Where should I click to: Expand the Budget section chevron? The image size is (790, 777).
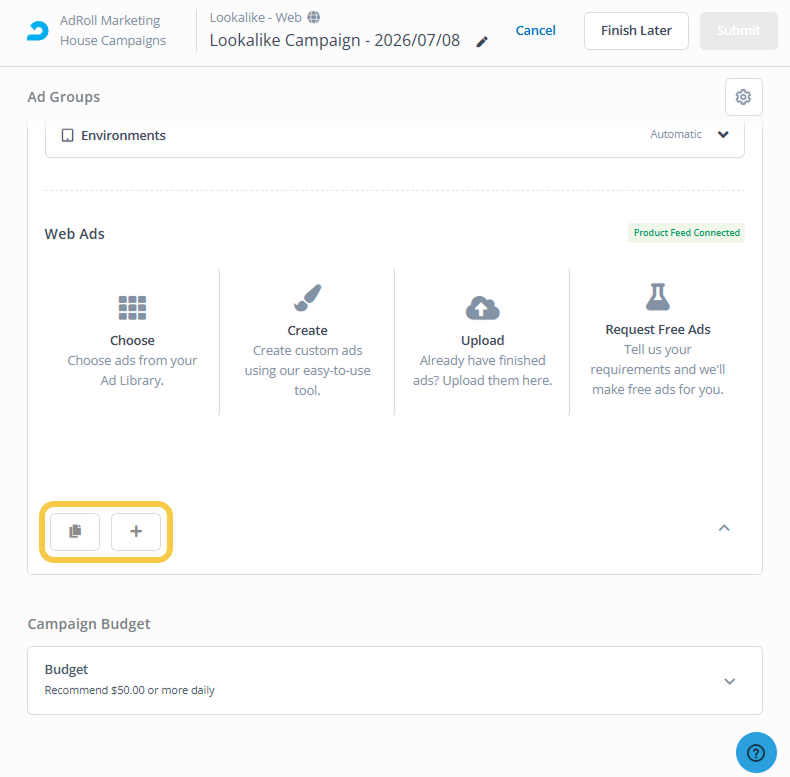coord(729,681)
